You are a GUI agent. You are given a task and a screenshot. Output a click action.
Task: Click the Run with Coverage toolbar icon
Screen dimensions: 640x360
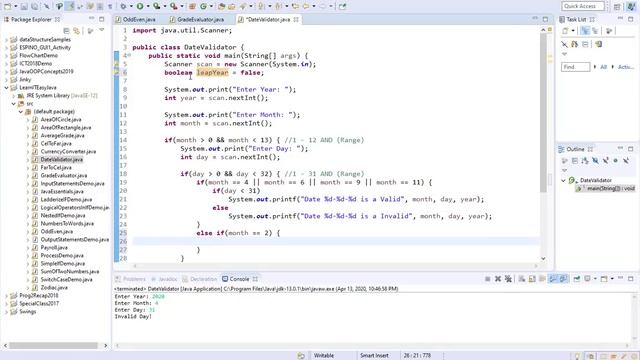point(156,7)
